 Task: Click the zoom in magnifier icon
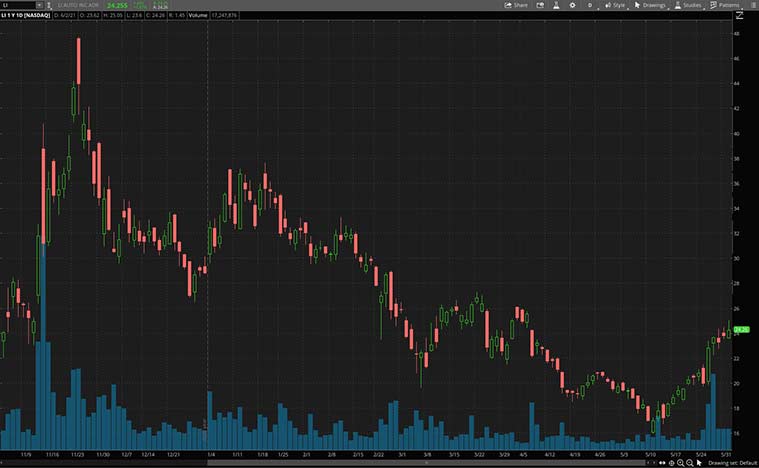click(680, 463)
